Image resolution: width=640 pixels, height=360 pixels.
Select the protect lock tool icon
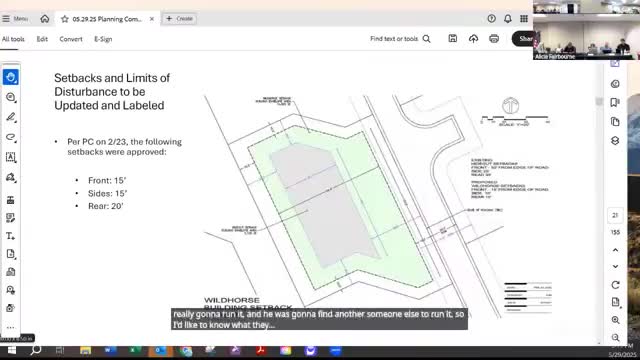tap(11, 308)
